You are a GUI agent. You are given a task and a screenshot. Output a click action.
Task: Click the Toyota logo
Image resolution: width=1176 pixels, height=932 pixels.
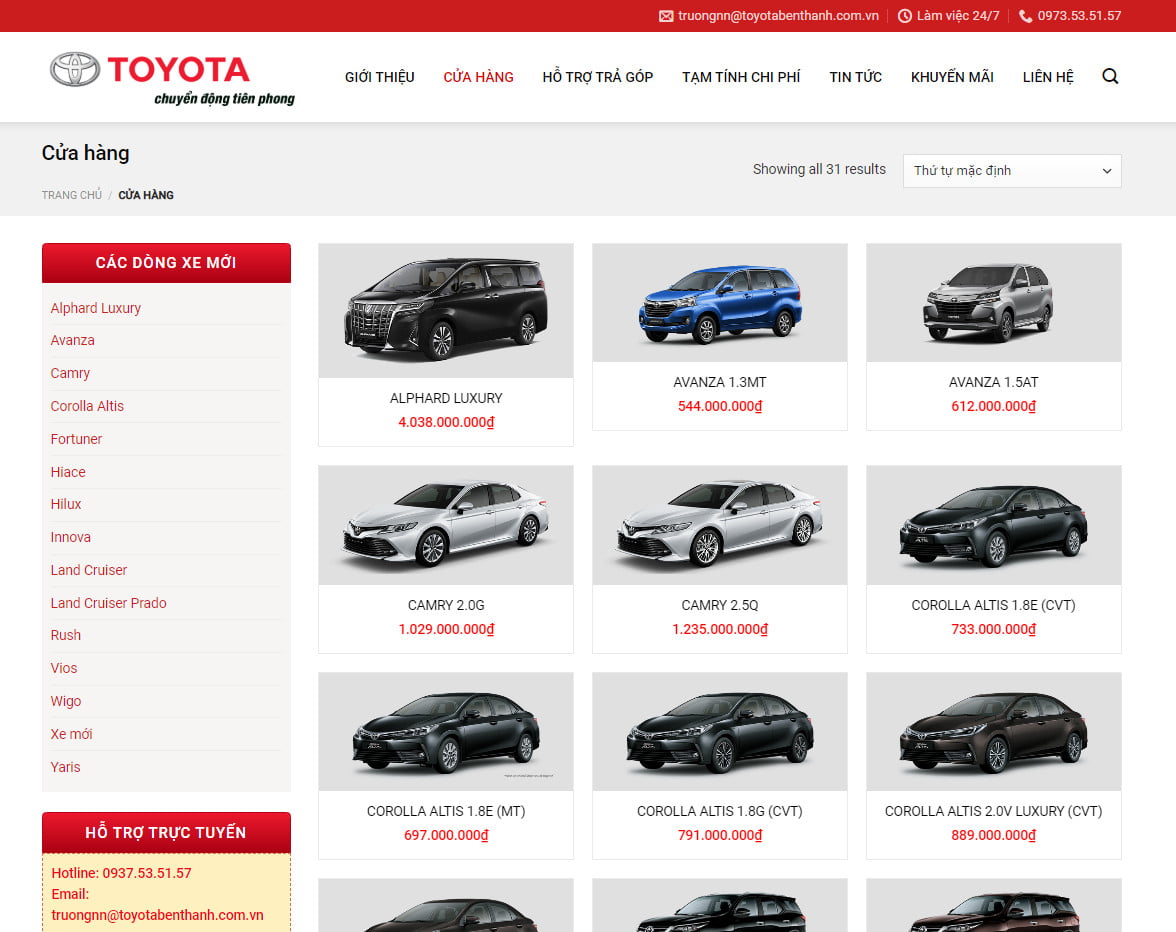click(x=172, y=78)
